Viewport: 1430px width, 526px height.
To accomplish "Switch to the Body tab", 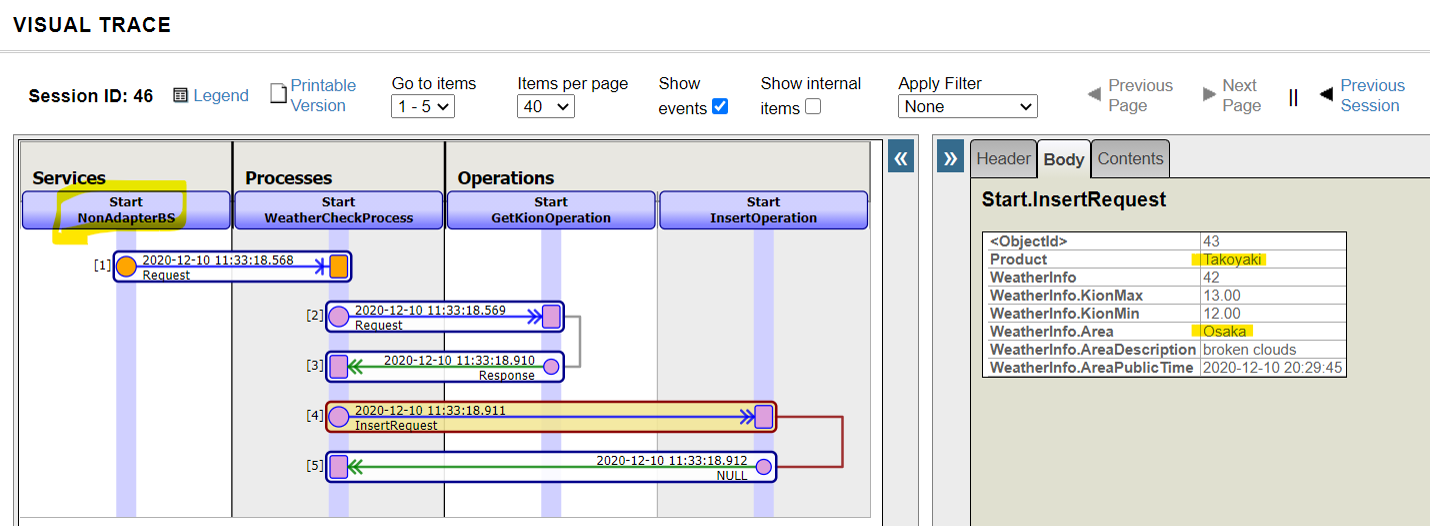I will 1064,159.
